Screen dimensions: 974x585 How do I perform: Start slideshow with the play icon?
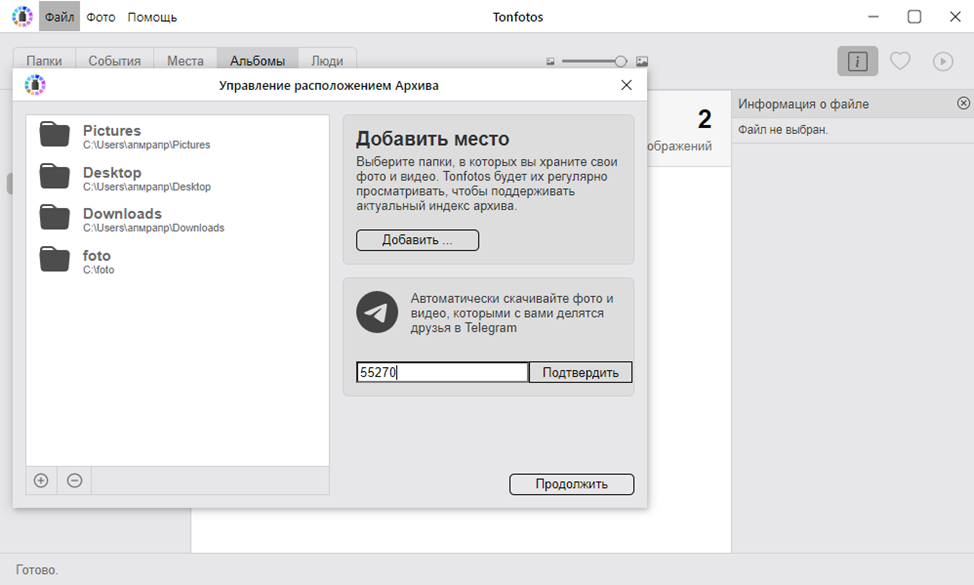tap(943, 61)
